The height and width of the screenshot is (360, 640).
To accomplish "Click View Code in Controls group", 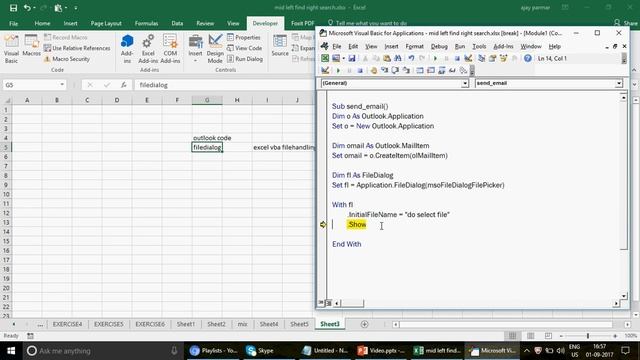I will (x=244, y=48).
